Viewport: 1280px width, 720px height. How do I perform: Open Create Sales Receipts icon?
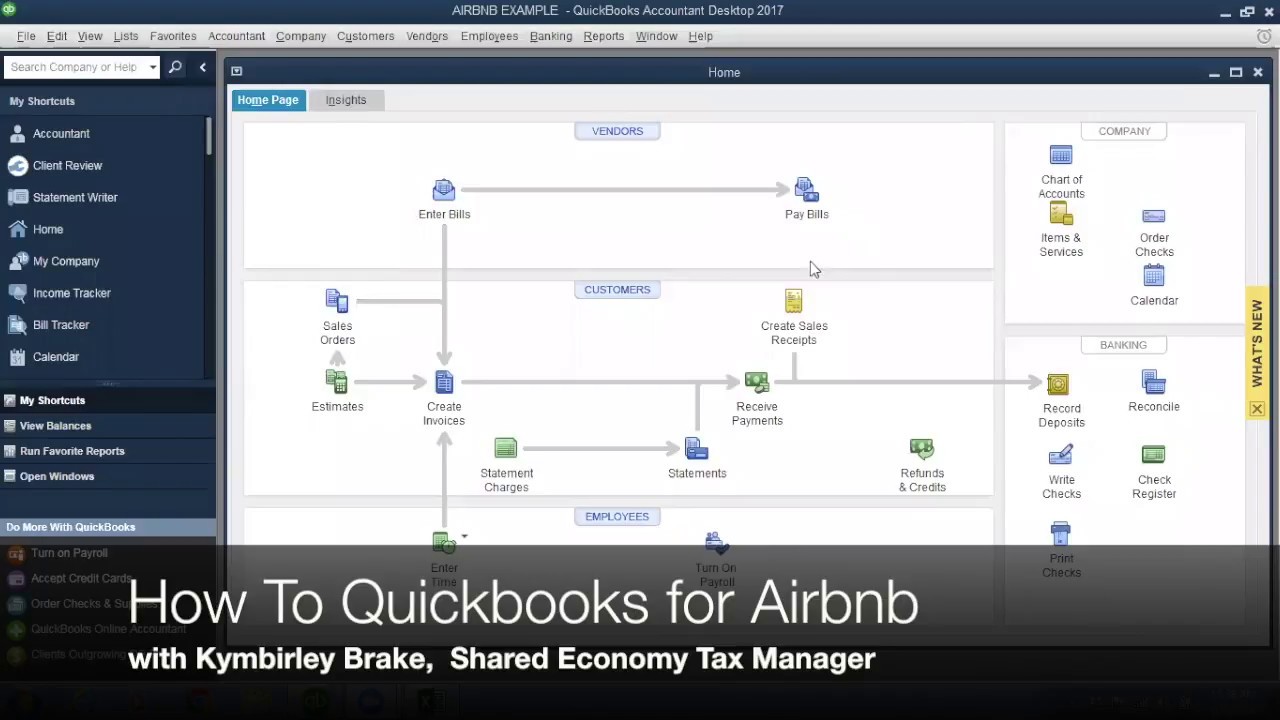point(793,301)
